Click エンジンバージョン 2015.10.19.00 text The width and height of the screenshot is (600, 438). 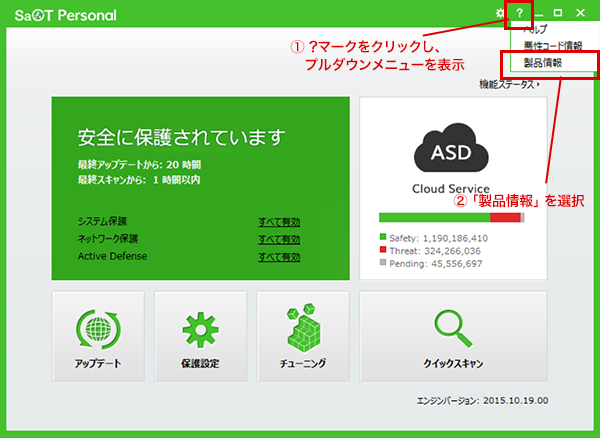pyautogui.click(x=482, y=401)
